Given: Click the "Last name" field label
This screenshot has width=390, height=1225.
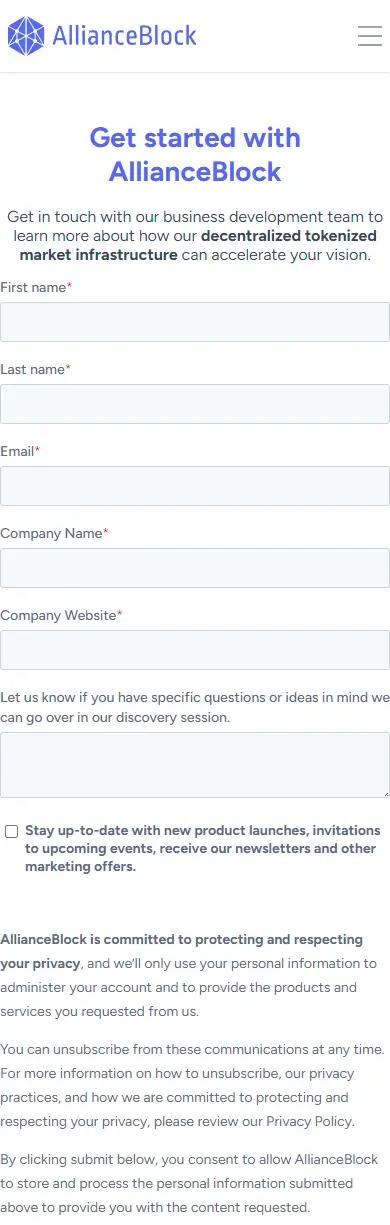Looking at the screenshot, I should 35,369.
